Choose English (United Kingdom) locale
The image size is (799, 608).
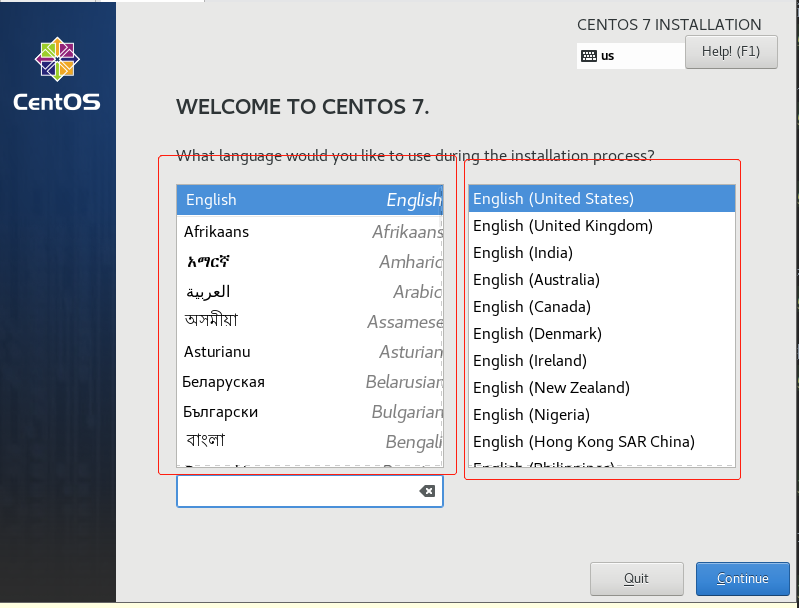(601, 226)
